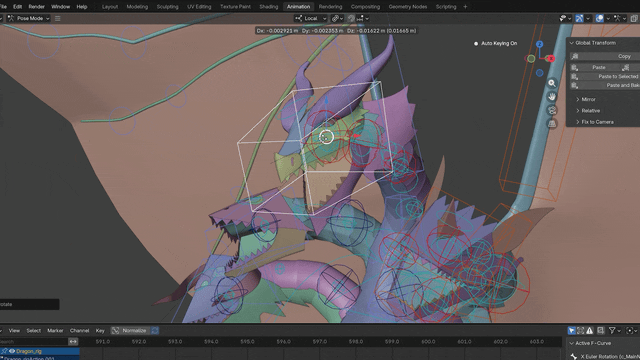The height and width of the screenshot is (360, 640).
Task: Toggle auto normalization refresh icon
Action: 155,331
